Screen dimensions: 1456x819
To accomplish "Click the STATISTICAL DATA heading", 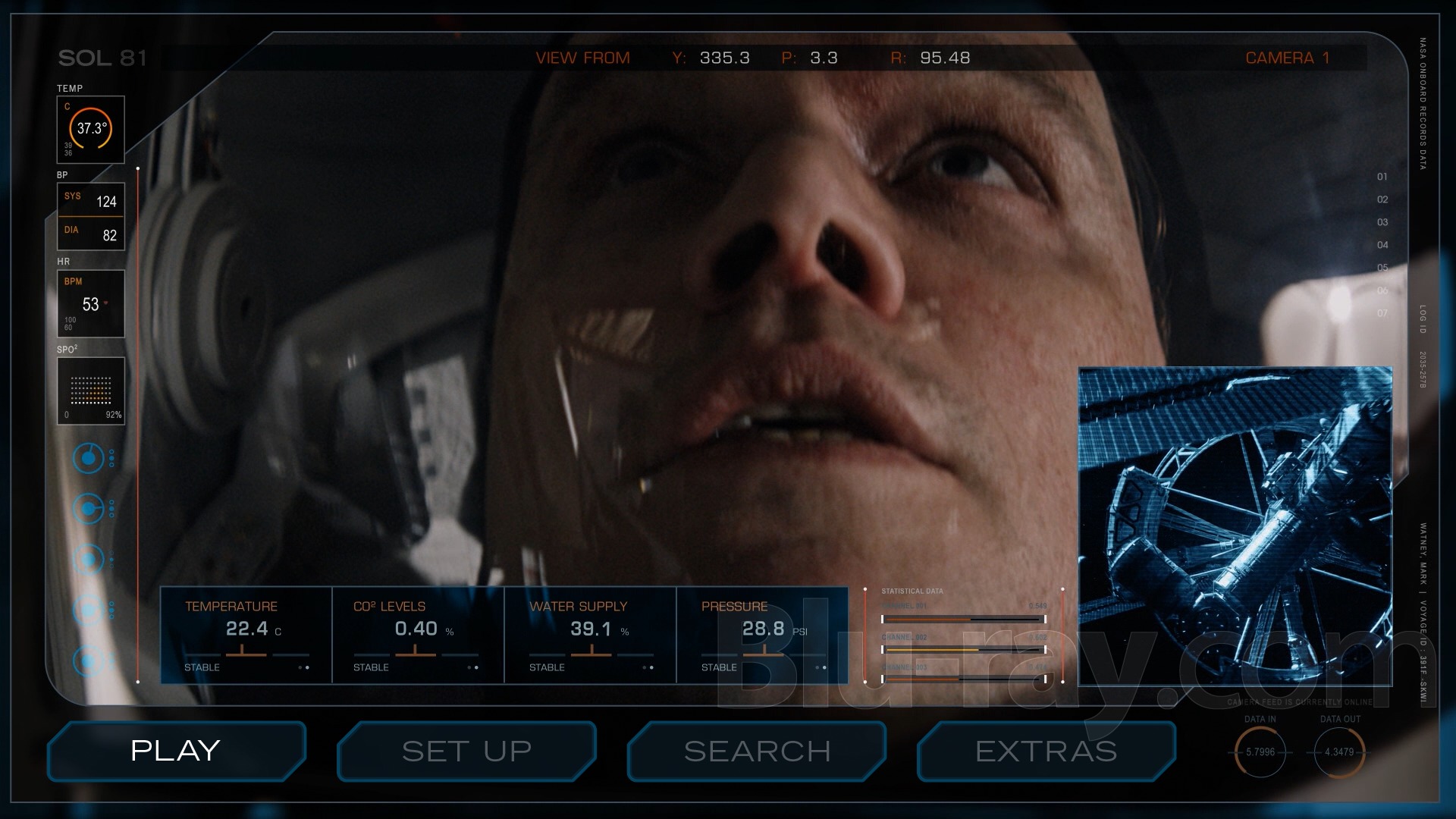I will 912,591.
